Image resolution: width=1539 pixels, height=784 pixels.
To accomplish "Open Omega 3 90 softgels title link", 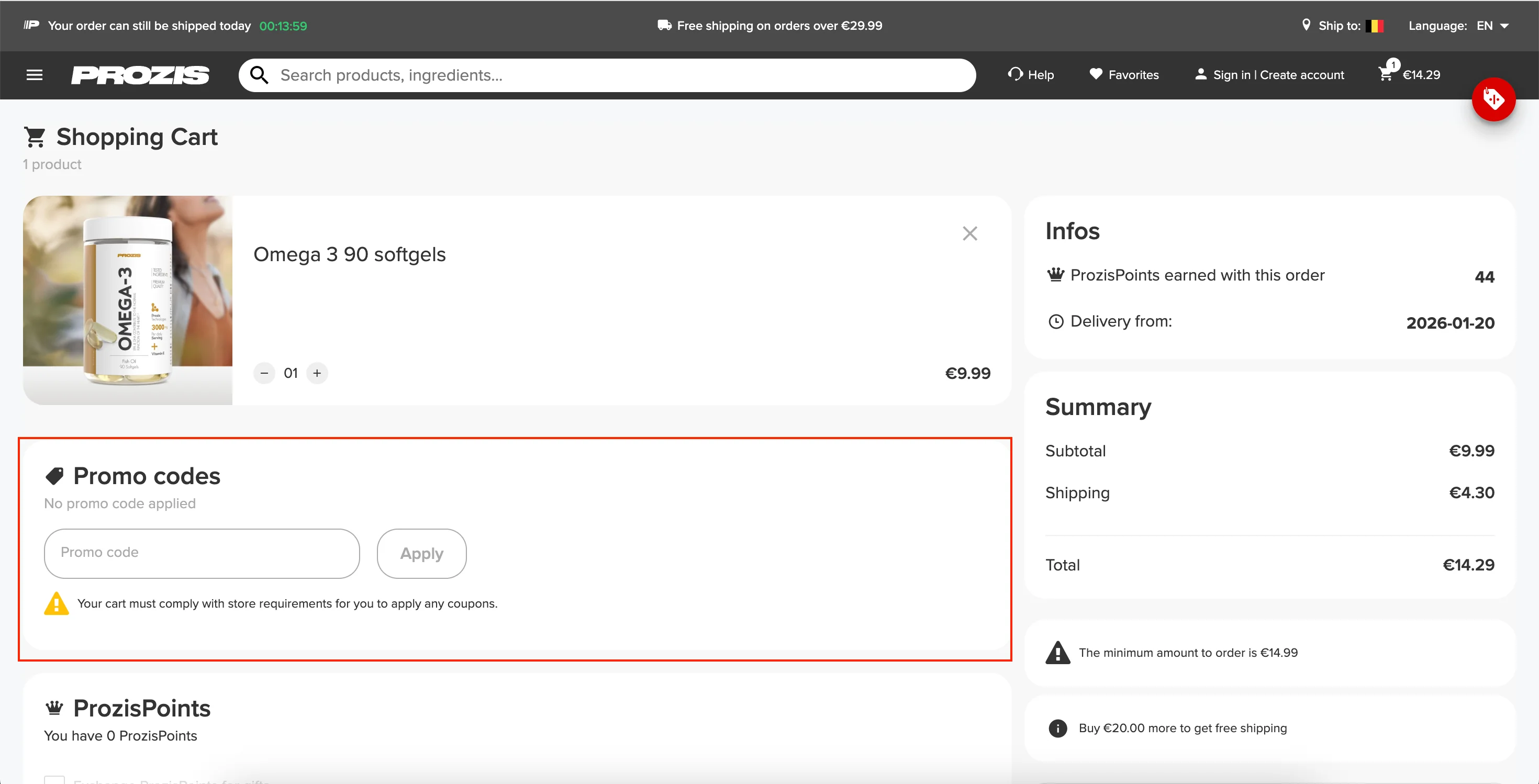I will pos(350,254).
